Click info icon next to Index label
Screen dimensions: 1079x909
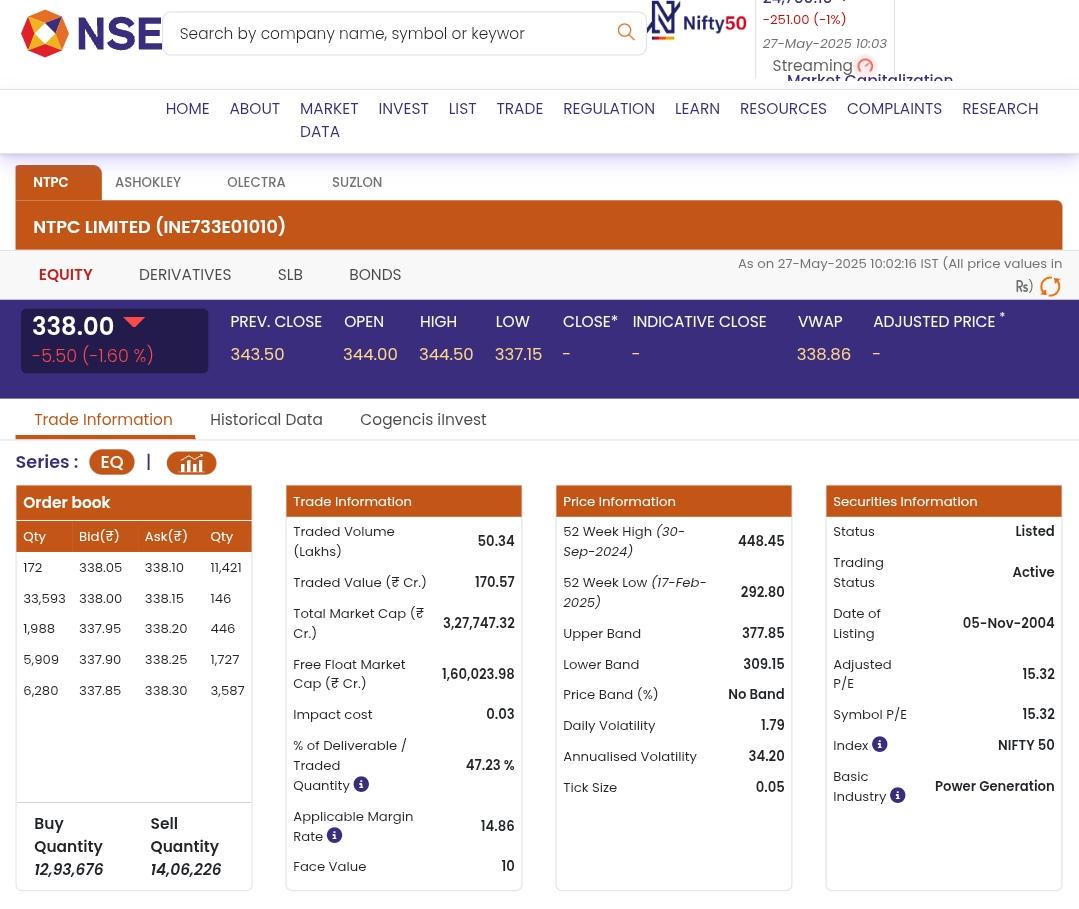tap(879, 745)
